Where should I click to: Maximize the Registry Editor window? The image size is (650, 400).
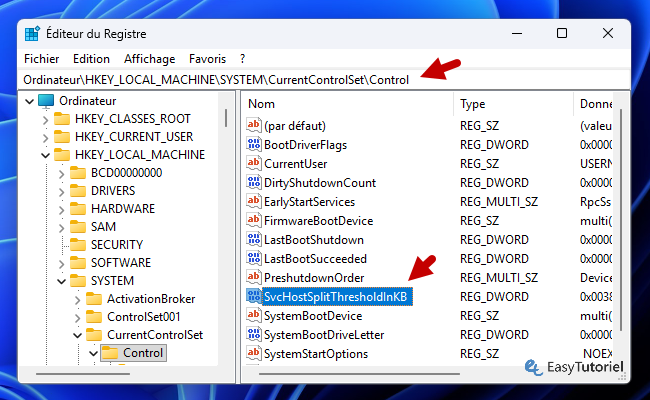point(562,33)
